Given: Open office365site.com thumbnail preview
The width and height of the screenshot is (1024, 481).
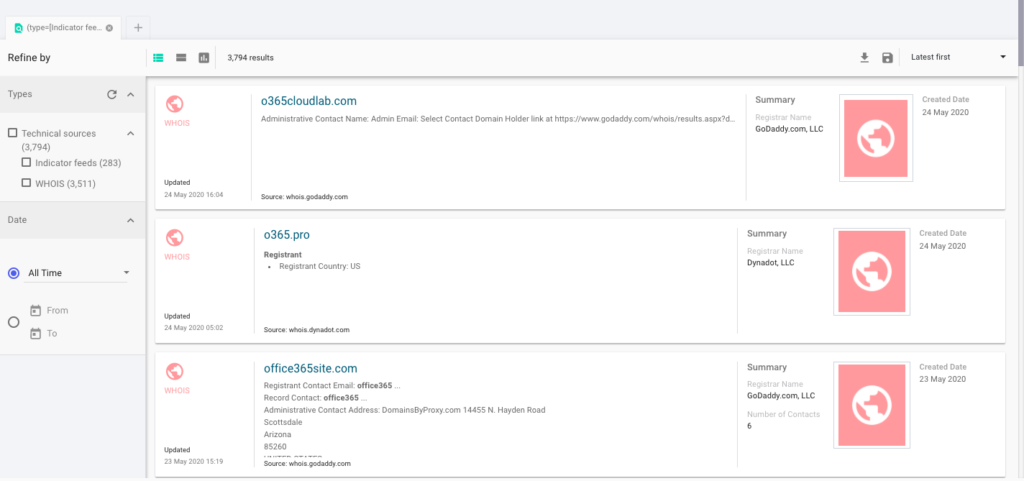Looking at the screenshot, I should 872,405.
